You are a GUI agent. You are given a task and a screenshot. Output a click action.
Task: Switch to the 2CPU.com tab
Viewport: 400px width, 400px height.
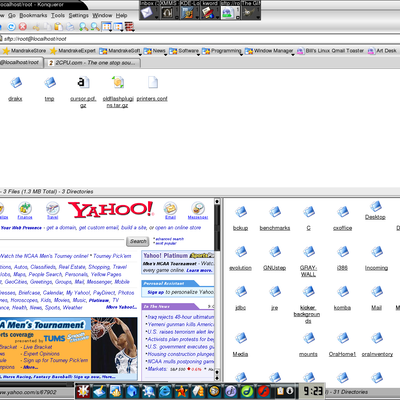tap(92, 63)
